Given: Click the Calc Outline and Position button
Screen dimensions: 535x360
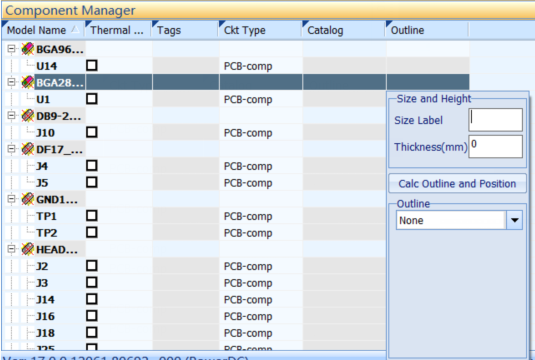Looking at the screenshot, I should (457, 184).
